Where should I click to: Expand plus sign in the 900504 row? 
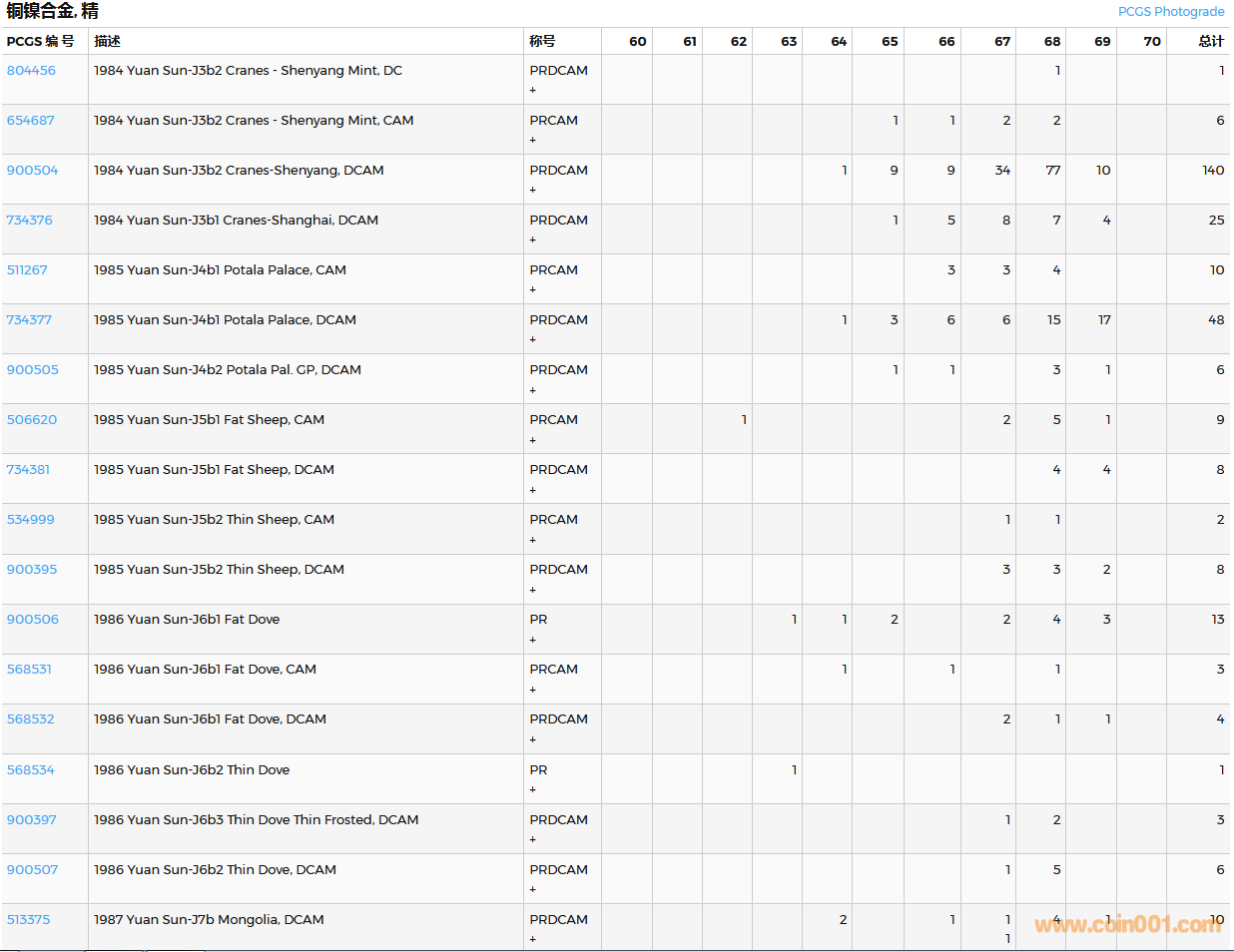(533, 190)
